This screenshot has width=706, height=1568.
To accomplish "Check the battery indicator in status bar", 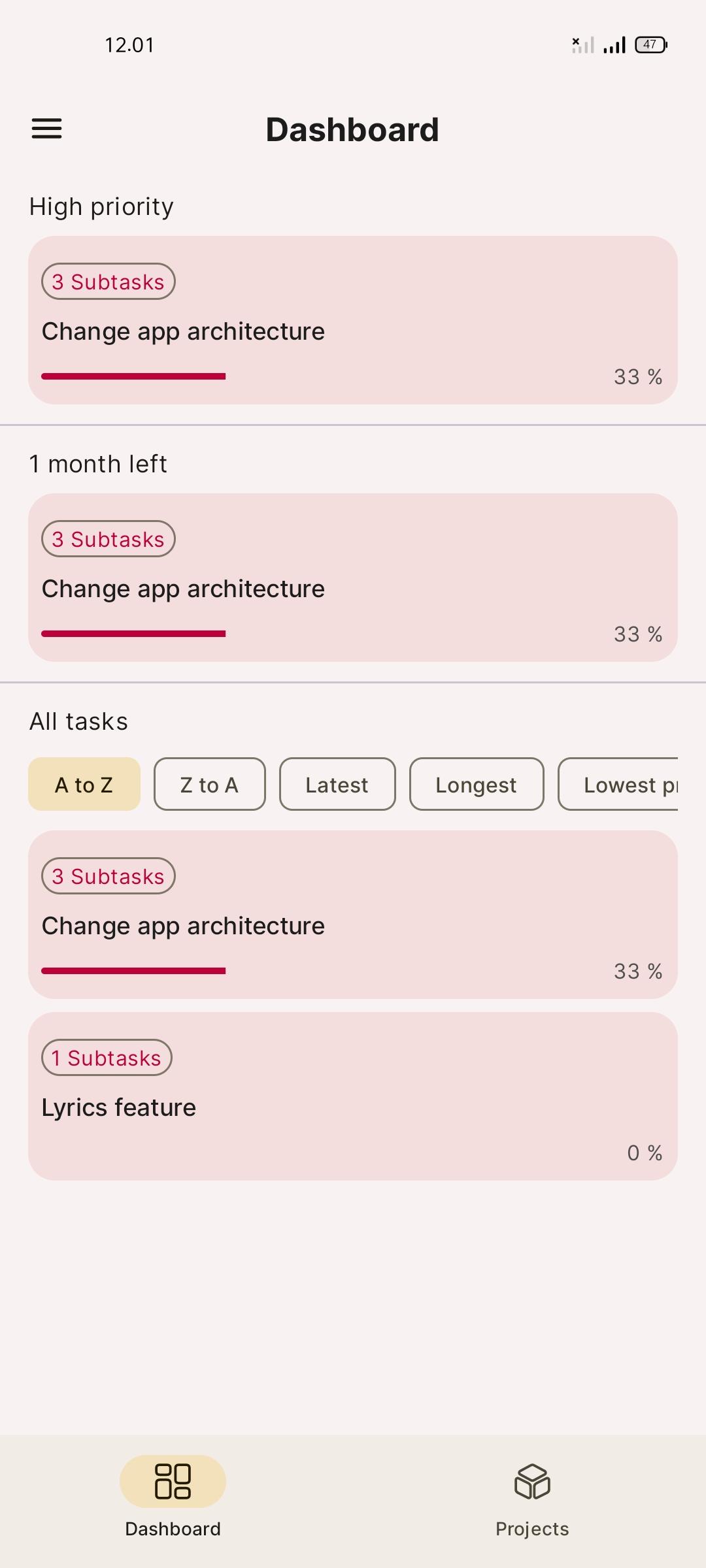I will tap(651, 44).
